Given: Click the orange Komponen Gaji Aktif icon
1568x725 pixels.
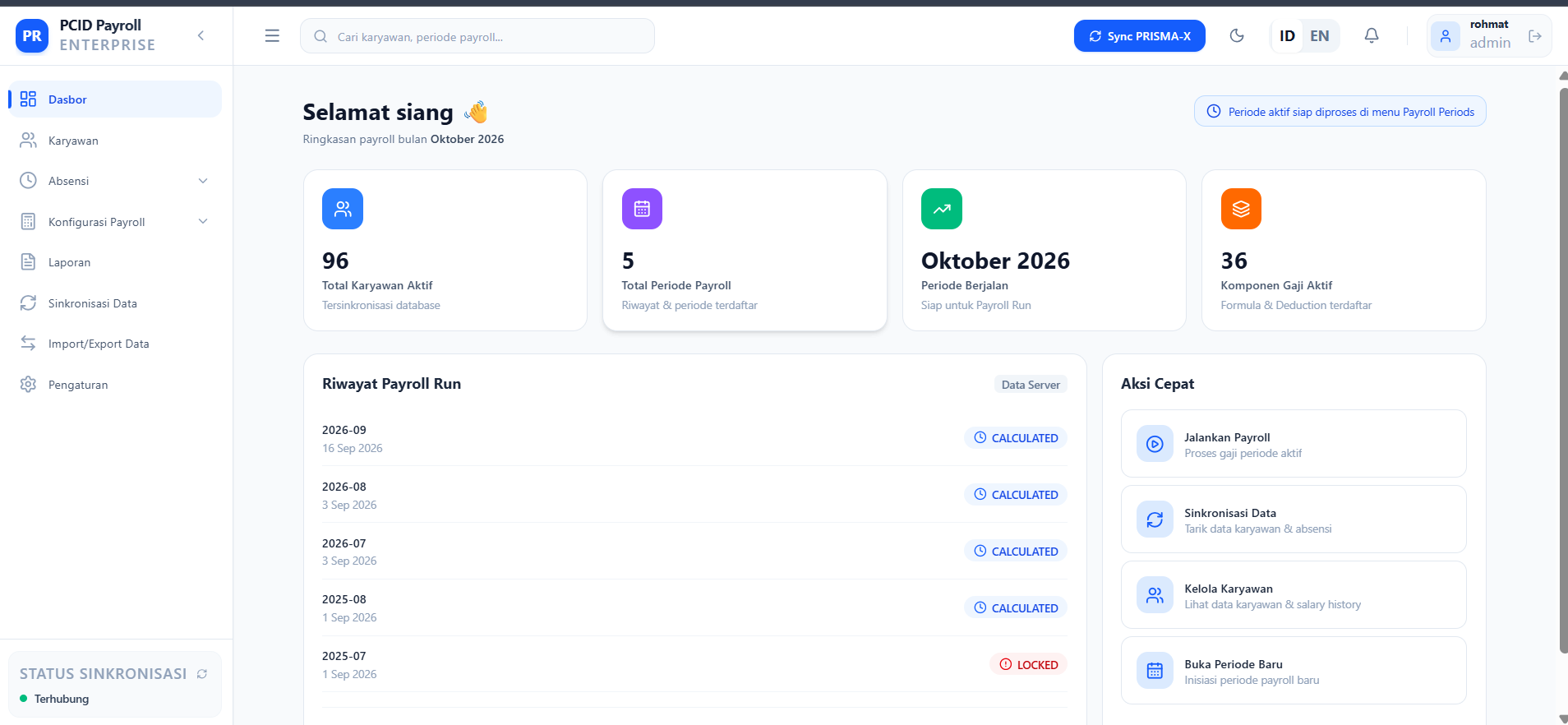Looking at the screenshot, I should click(x=1241, y=209).
